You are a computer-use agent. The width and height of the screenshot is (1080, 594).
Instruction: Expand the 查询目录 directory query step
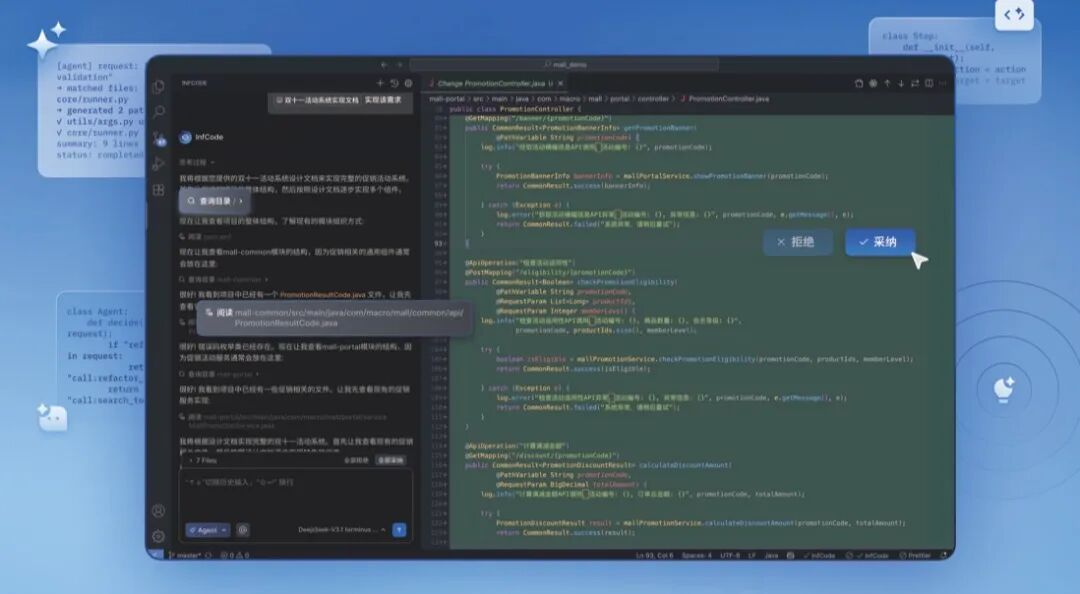pos(215,201)
